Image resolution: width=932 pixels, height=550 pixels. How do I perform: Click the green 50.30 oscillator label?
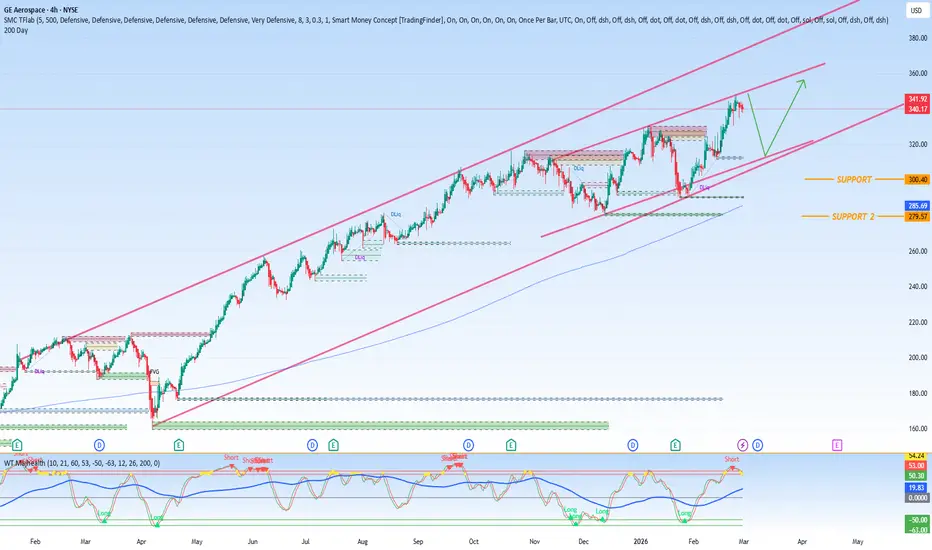click(x=917, y=476)
